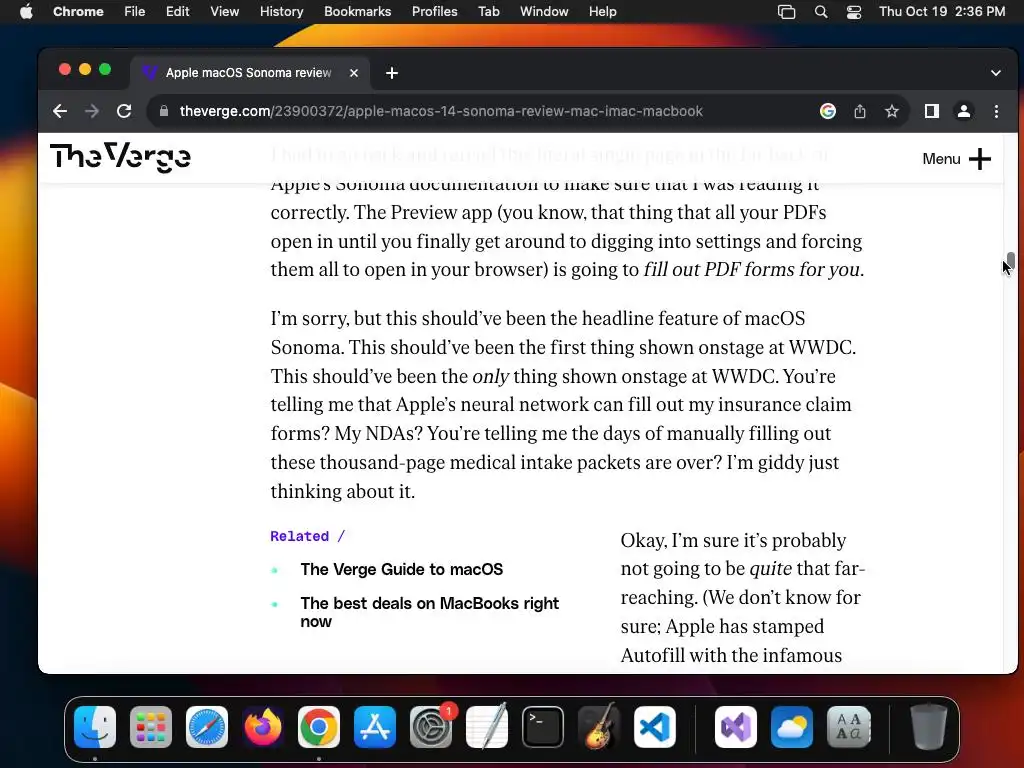The height and width of the screenshot is (768, 1024).
Task: Open Visual Studio Code from the dock
Action: click(x=655, y=727)
